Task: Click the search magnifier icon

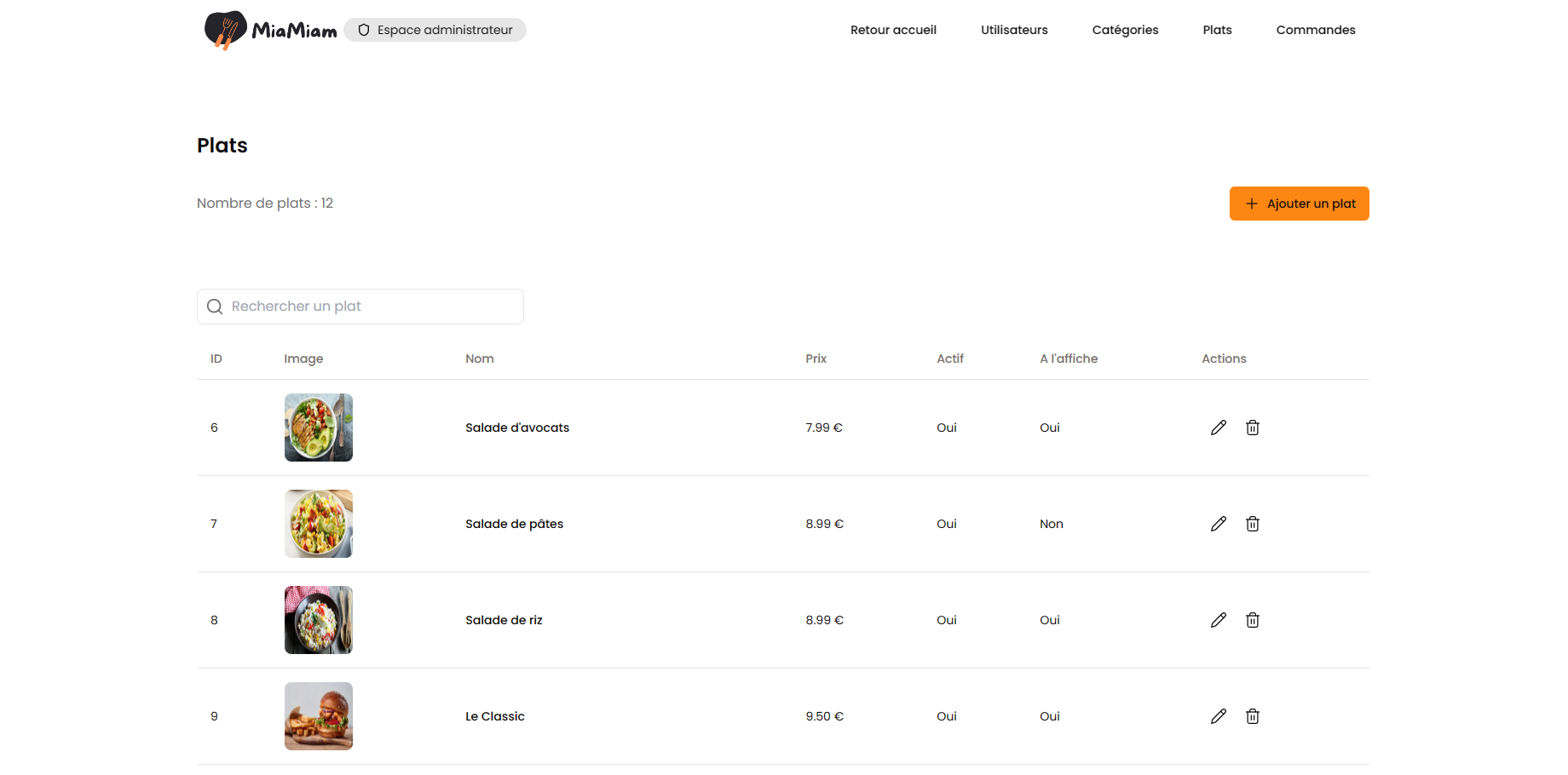Action: click(215, 307)
